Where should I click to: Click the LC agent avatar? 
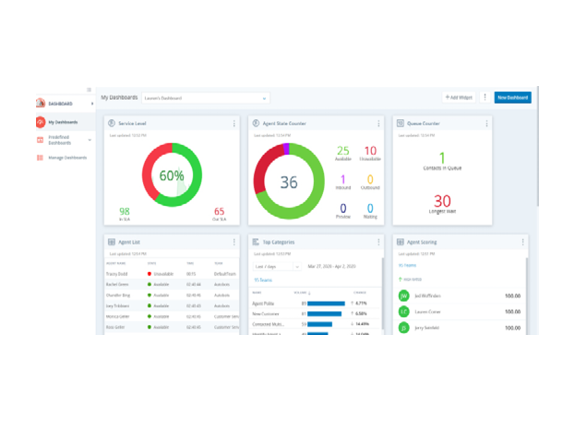point(404,312)
